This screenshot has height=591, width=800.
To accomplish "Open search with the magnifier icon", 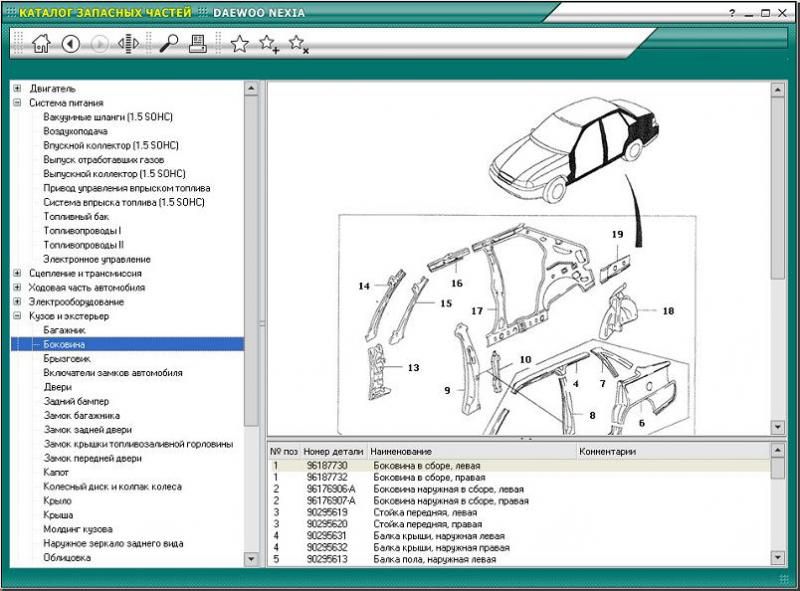I will (169, 43).
